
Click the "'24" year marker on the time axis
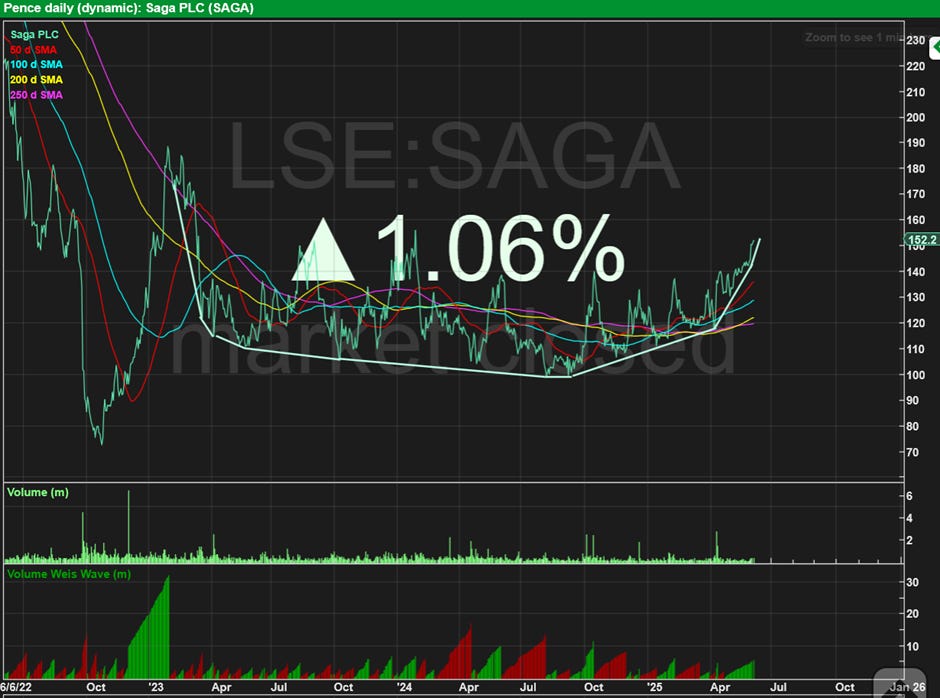[404, 687]
